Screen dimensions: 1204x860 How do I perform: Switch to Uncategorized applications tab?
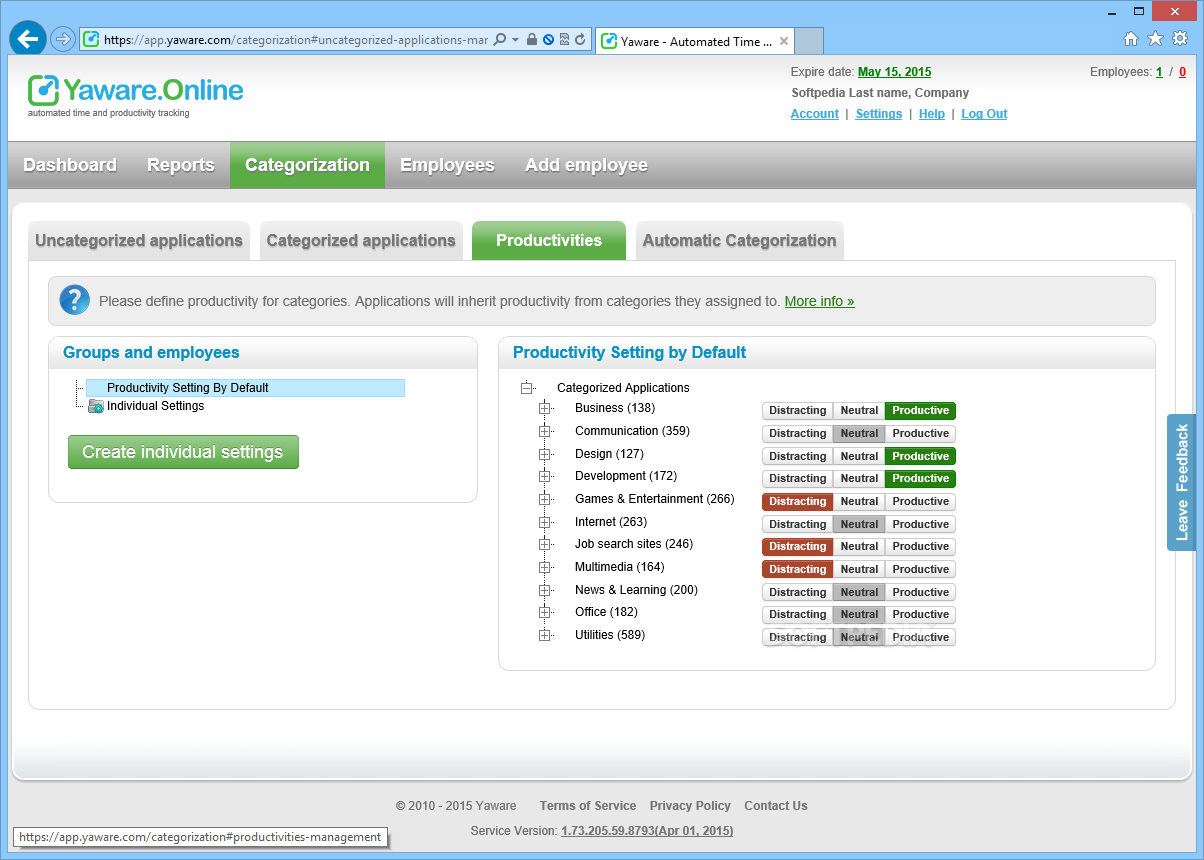pos(139,240)
